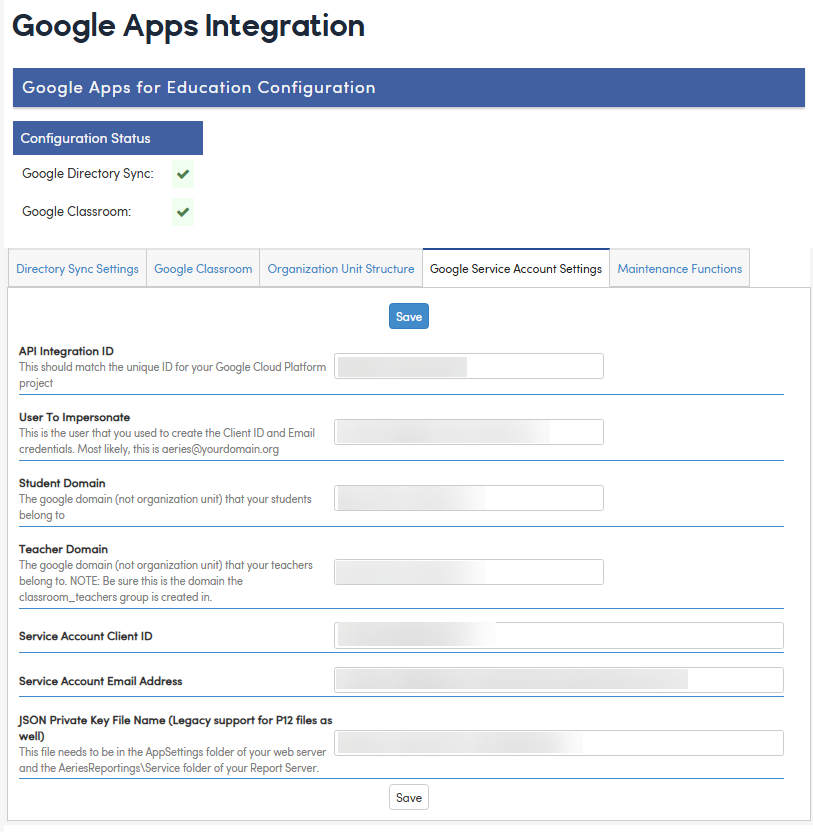Click the JSON Private Key File Name label

click(175, 728)
